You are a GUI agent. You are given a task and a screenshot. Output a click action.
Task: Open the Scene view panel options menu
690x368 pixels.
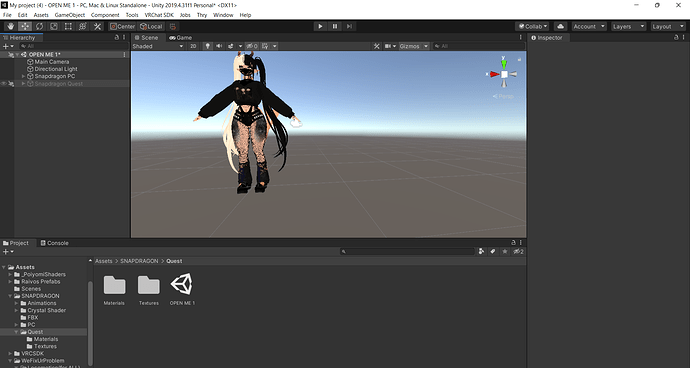pos(521,37)
